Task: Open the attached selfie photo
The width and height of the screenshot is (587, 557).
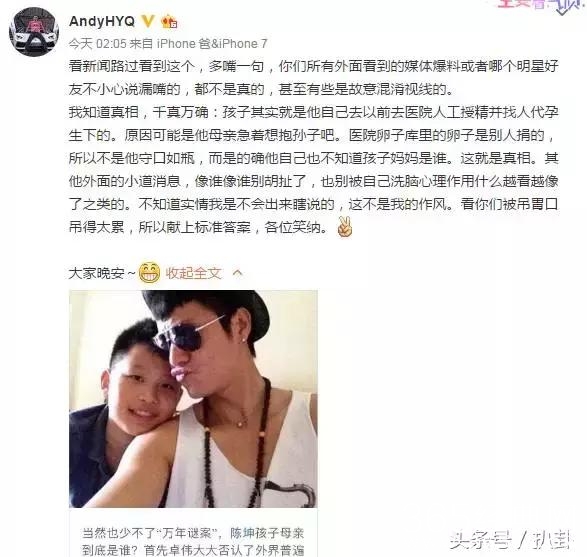Action: pyautogui.click(x=194, y=399)
